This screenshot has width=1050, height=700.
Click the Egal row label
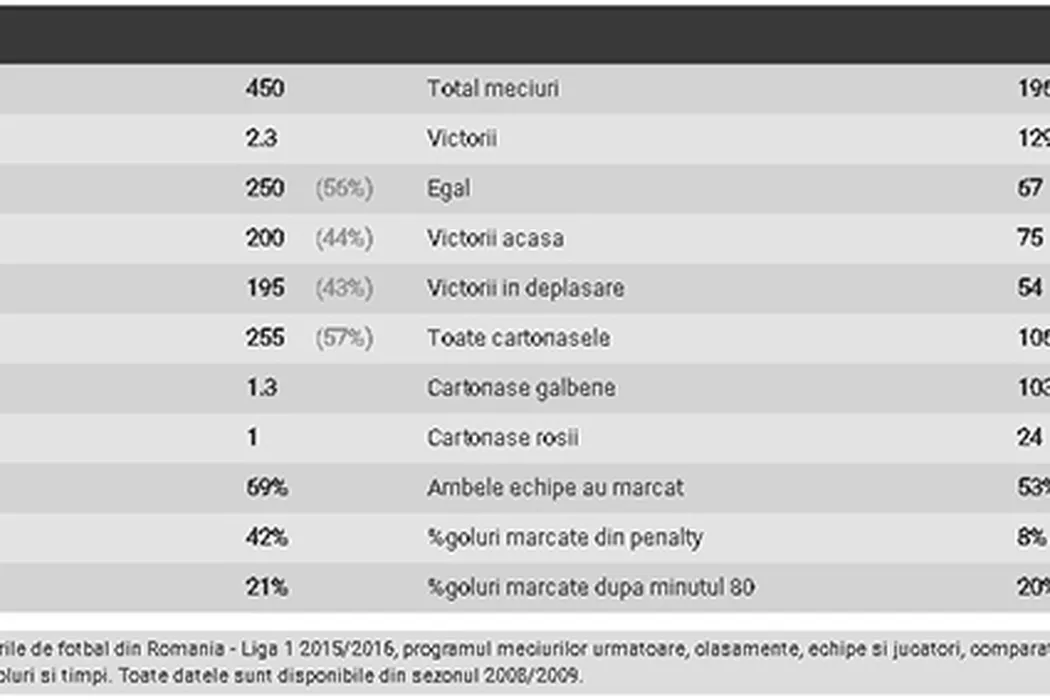[448, 188]
